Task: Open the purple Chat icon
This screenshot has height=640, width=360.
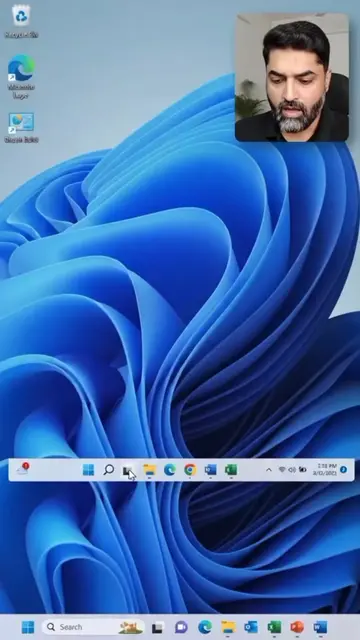Action: point(181,627)
